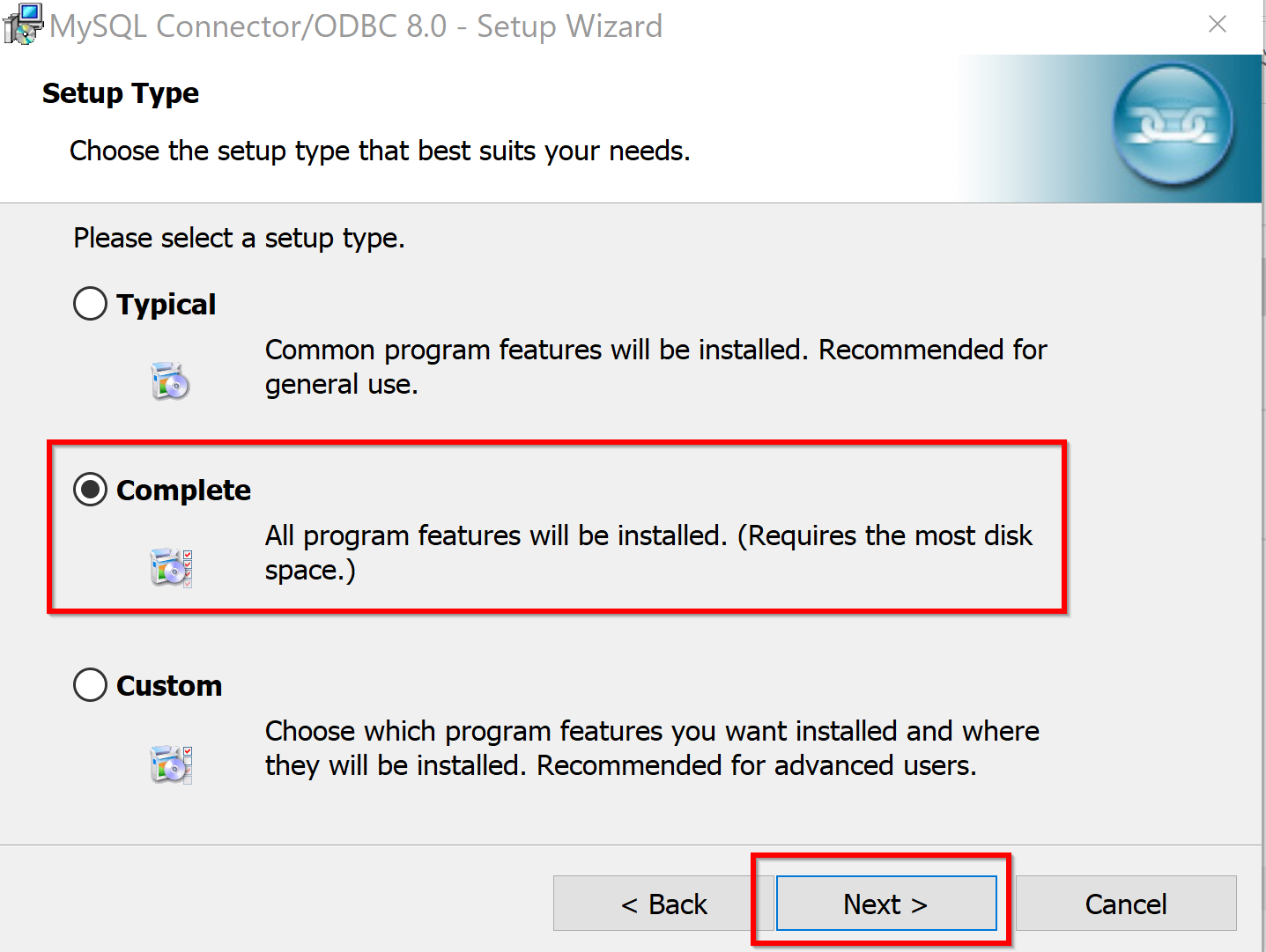
Task: Click the Complete setup disc icon
Action: [171, 567]
